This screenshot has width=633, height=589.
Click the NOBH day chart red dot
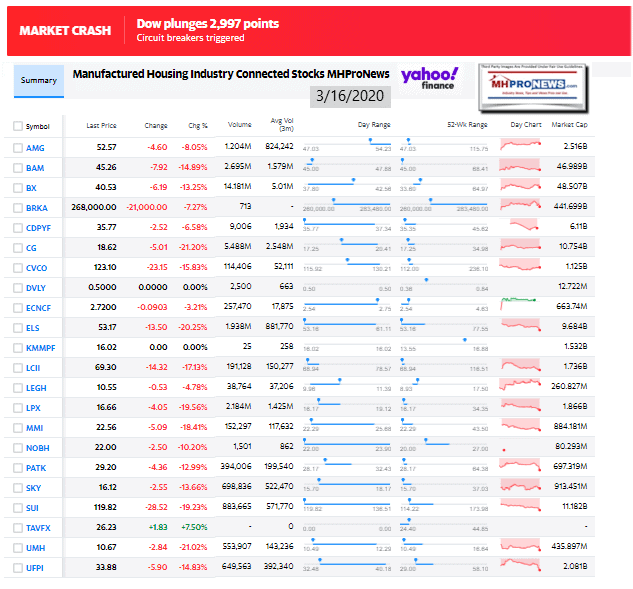point(504,449)
